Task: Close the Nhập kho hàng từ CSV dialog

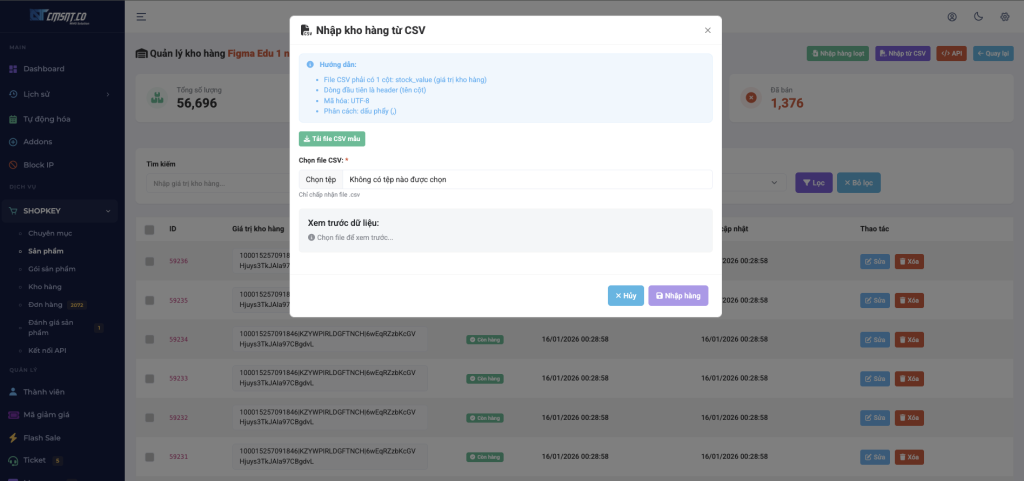Action: (x=707, y=30)
